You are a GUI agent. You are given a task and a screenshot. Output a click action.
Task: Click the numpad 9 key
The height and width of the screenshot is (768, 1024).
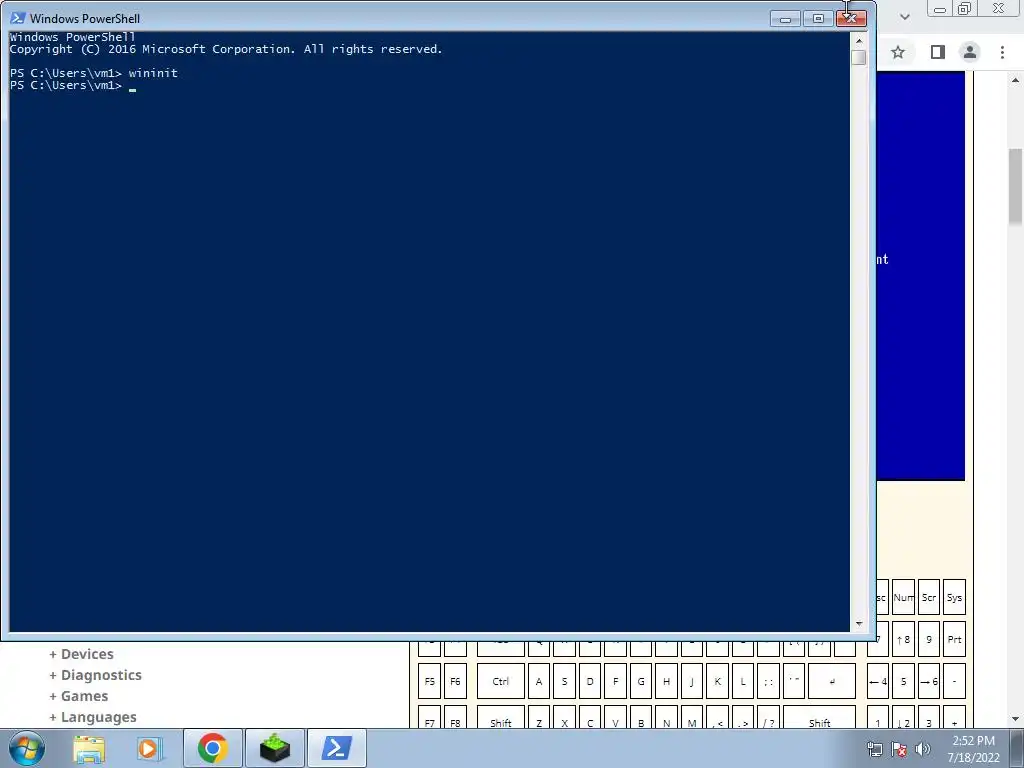929,639
